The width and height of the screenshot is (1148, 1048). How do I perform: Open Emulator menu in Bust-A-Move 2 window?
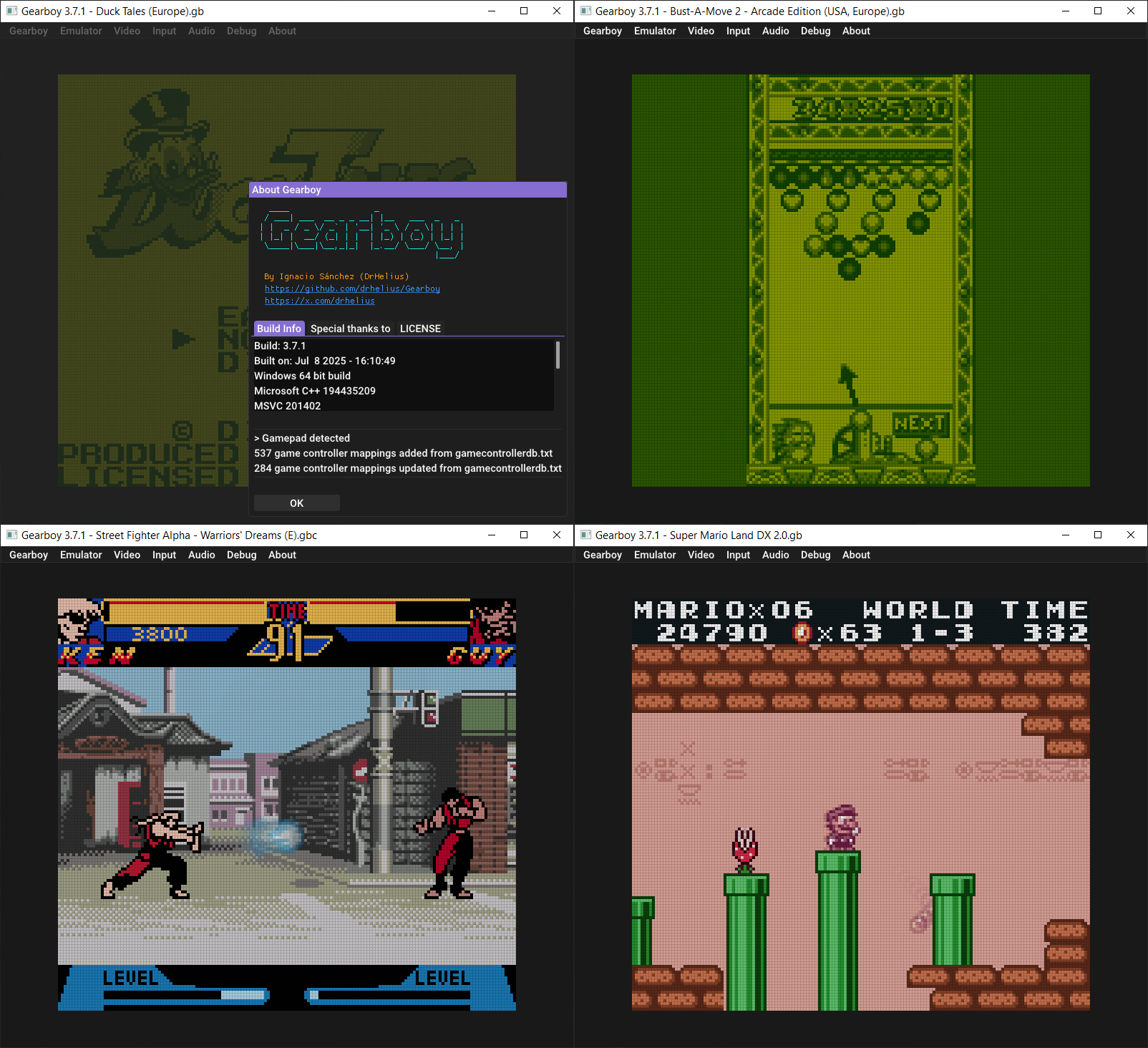[x=655, y=31]
